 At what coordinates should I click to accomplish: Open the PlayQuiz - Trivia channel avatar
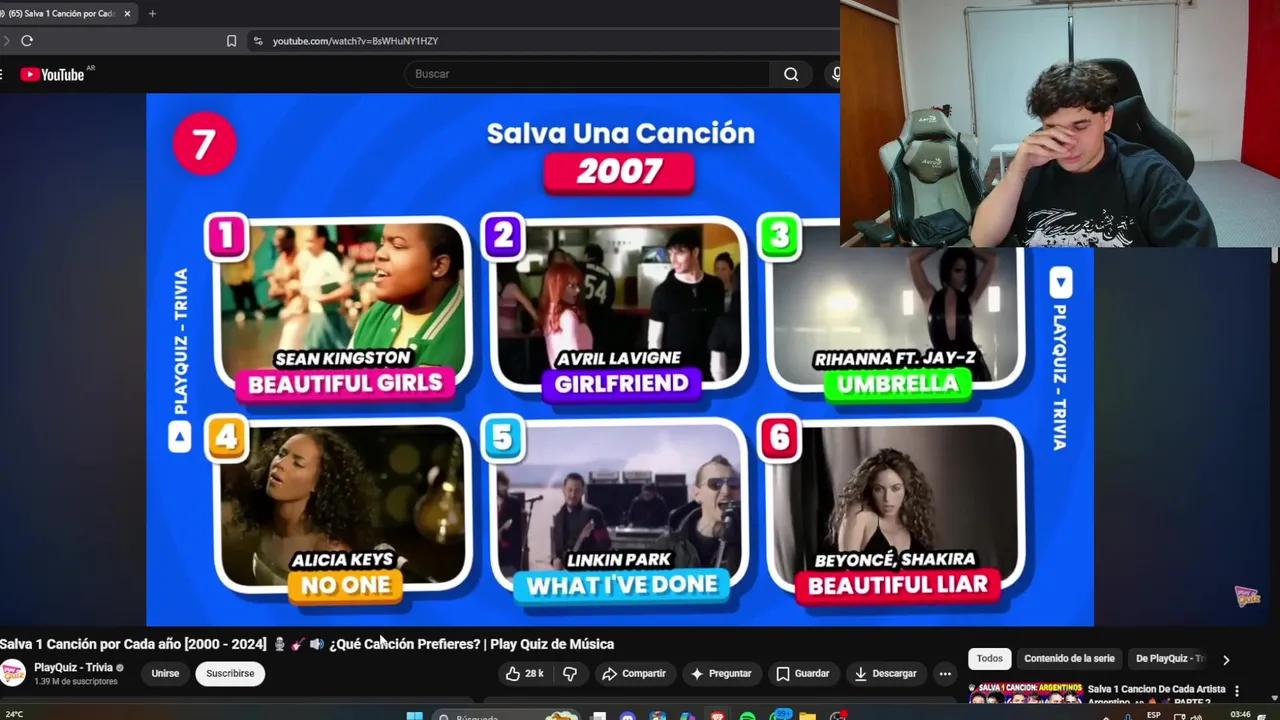pyautogui.click(x=13, y=673)
